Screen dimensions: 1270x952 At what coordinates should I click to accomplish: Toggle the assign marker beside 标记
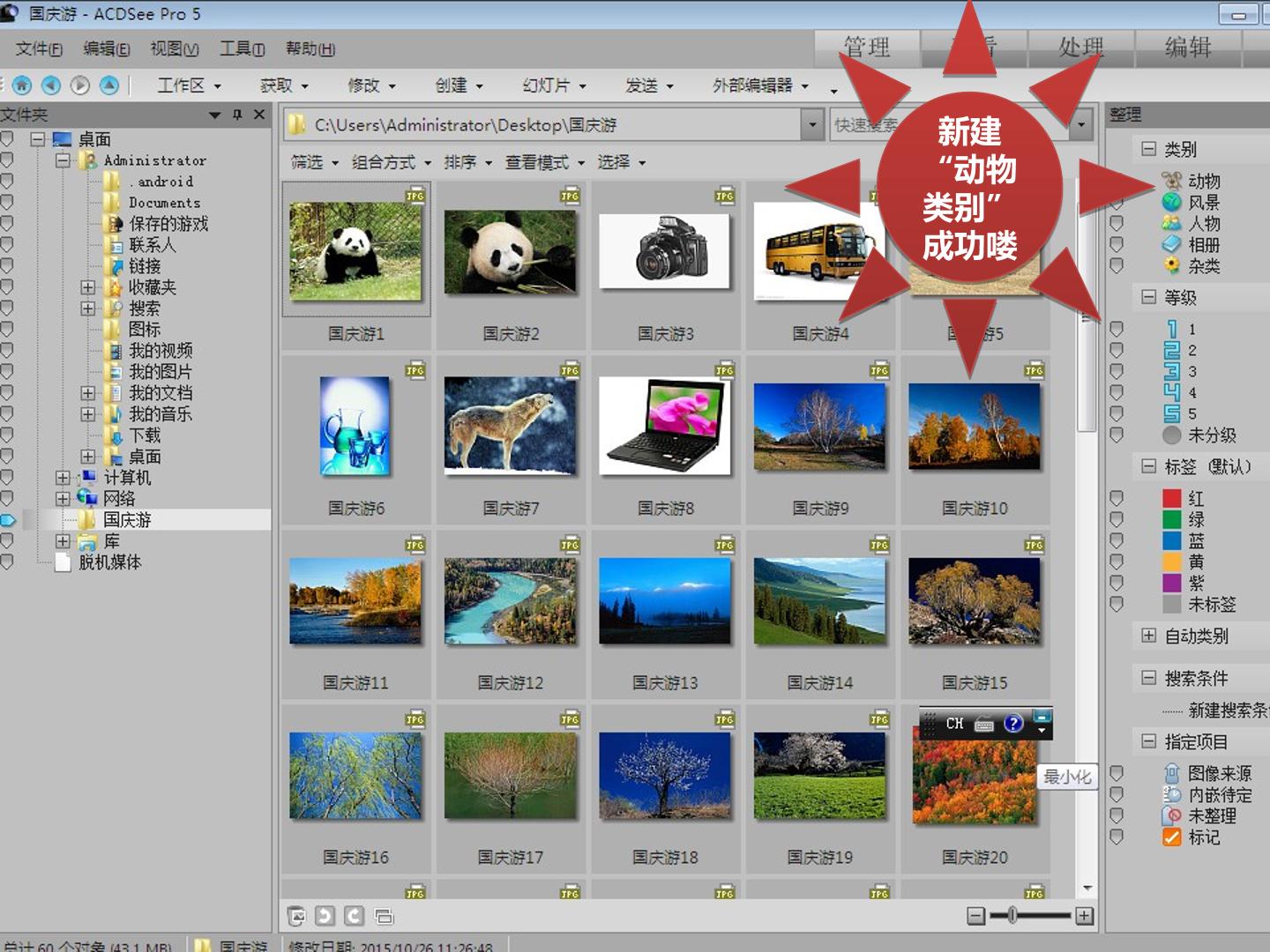click(x=1117, y=837)
